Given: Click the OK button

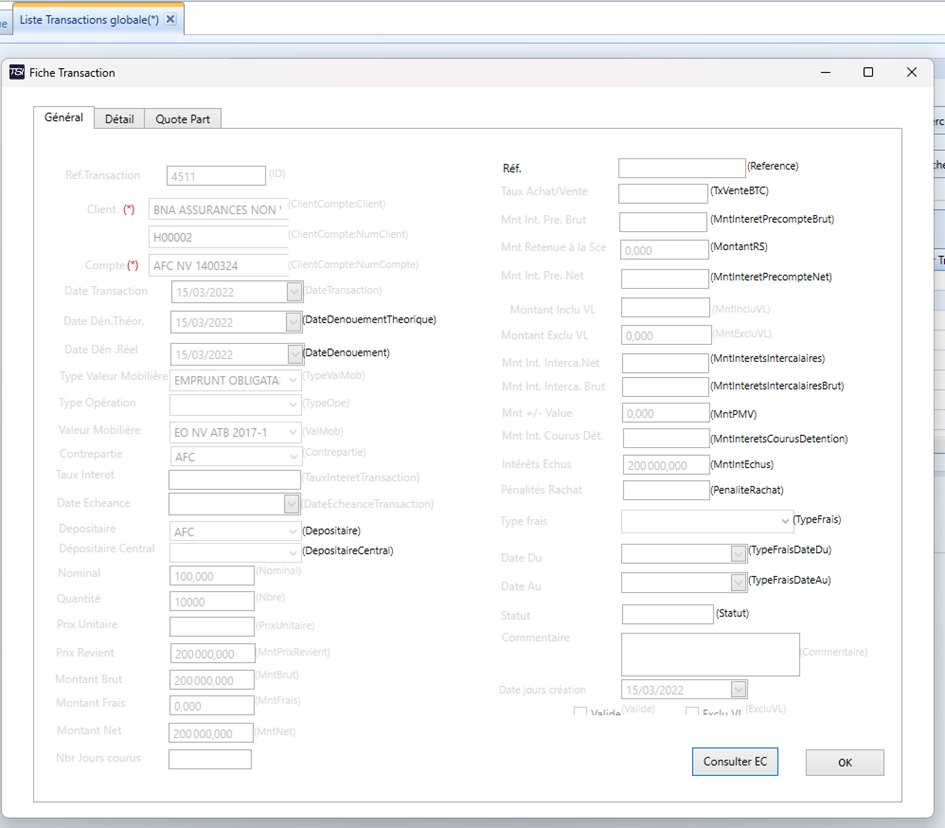Looking at the screenshot, I should [845, 762].
